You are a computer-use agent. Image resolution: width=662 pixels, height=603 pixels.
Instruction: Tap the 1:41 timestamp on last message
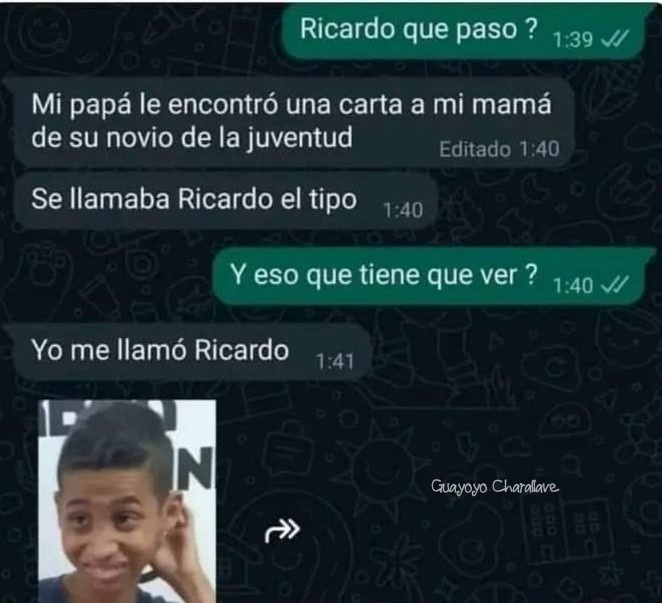(334, 361)
